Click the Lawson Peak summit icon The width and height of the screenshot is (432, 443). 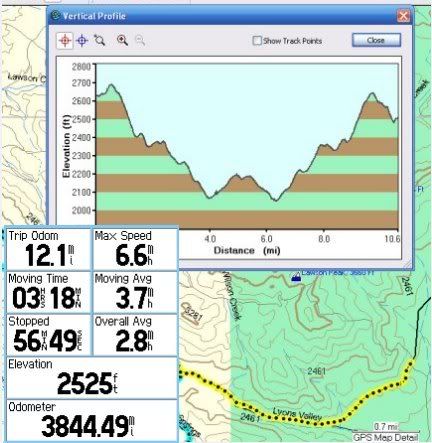point(295,276)
